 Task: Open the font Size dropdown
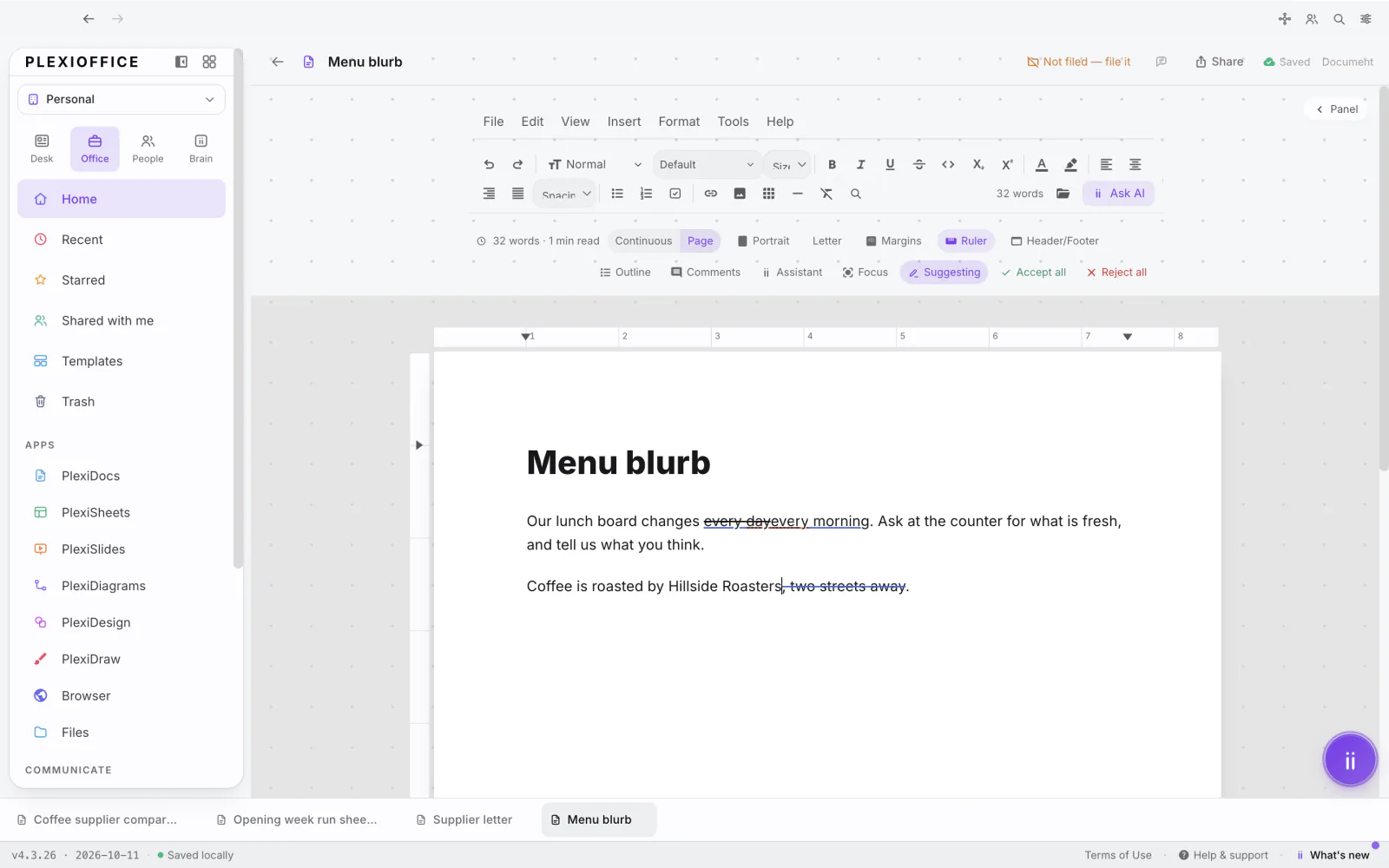pos(788,164)
